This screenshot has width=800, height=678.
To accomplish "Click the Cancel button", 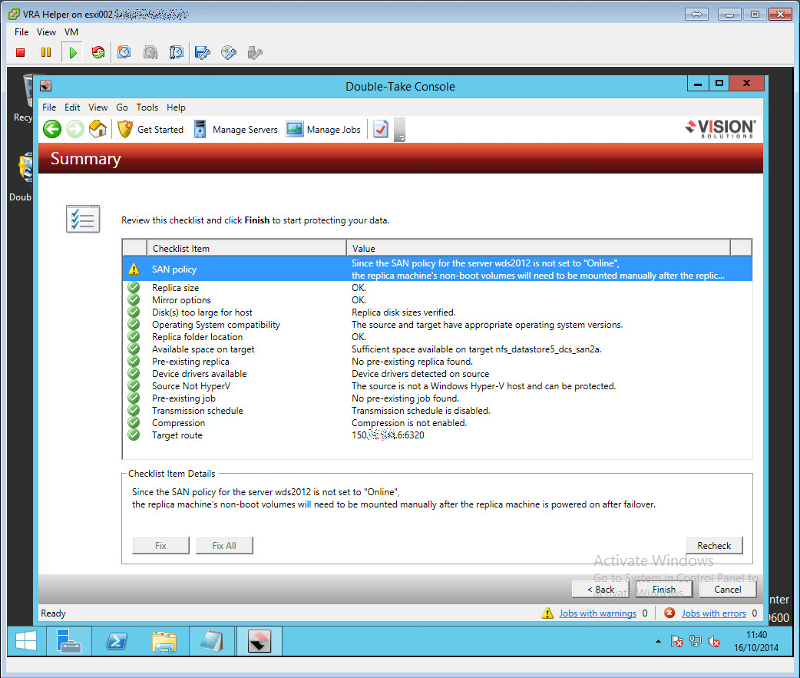I will click(728, 589).
